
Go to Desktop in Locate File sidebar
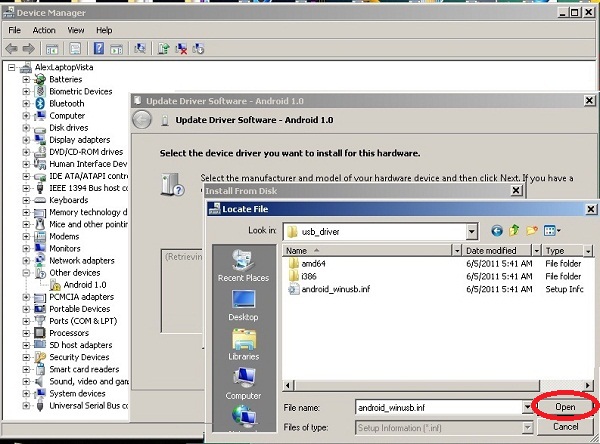243,305
